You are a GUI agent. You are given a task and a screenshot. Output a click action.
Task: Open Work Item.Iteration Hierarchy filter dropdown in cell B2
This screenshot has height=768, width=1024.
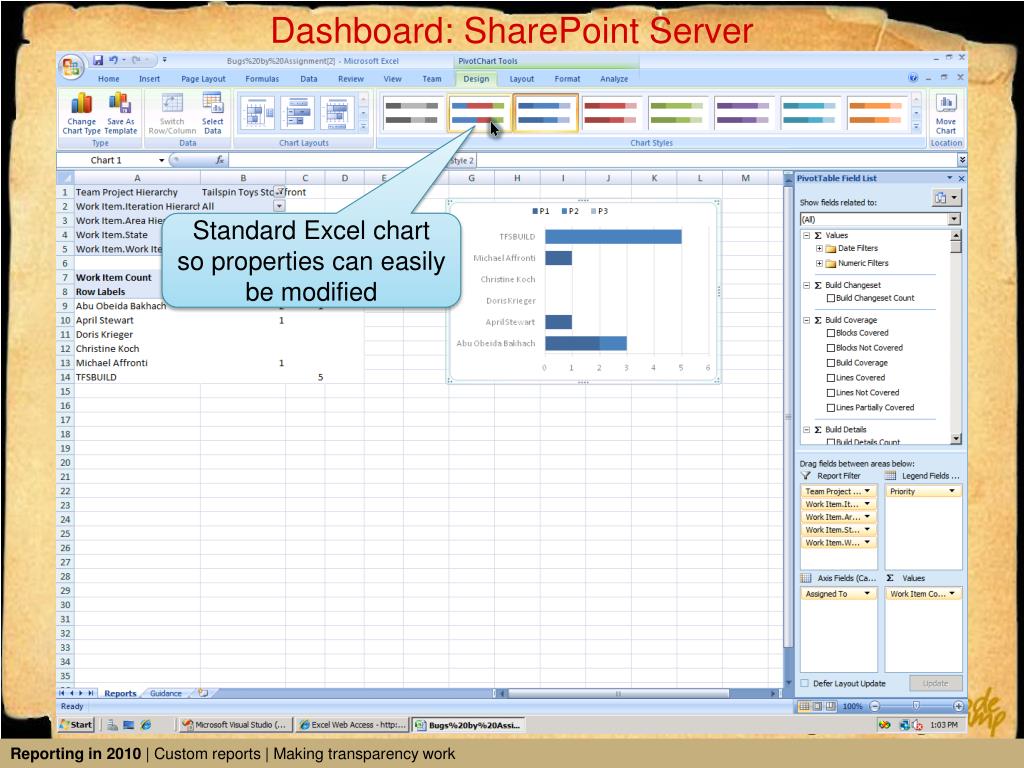tap(279, 206)
